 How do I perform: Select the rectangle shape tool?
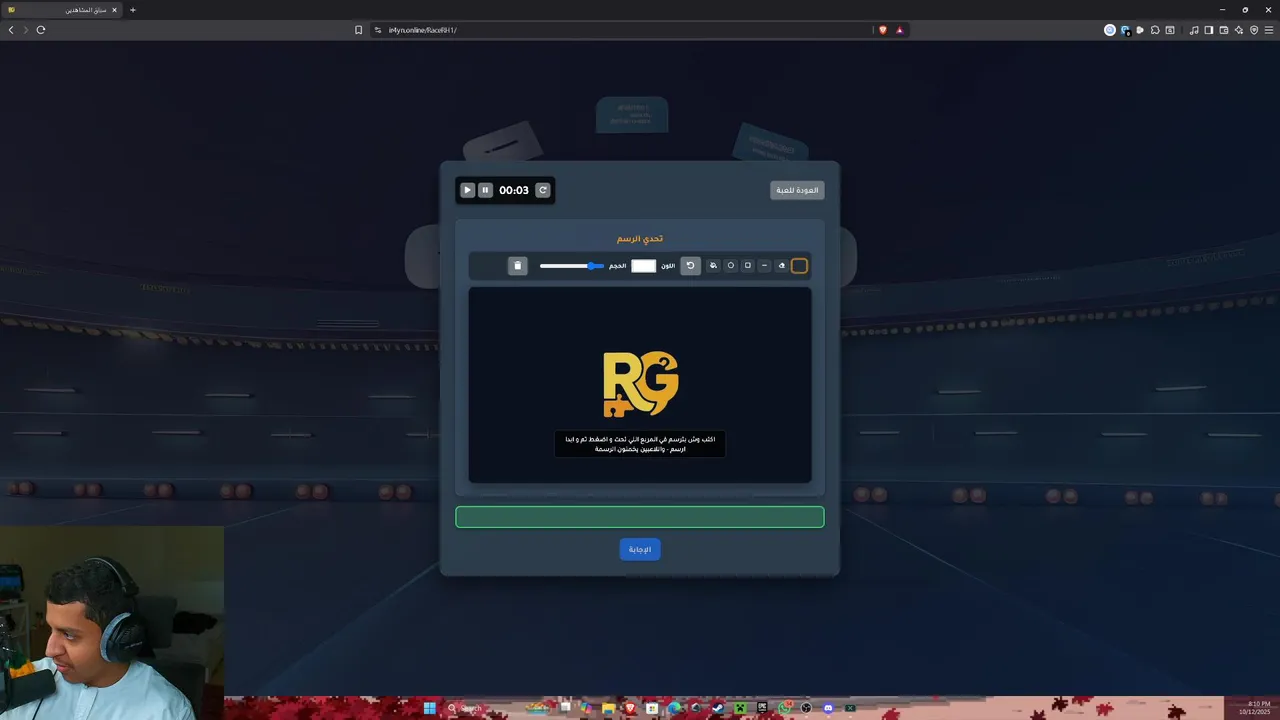coord(747,266)
